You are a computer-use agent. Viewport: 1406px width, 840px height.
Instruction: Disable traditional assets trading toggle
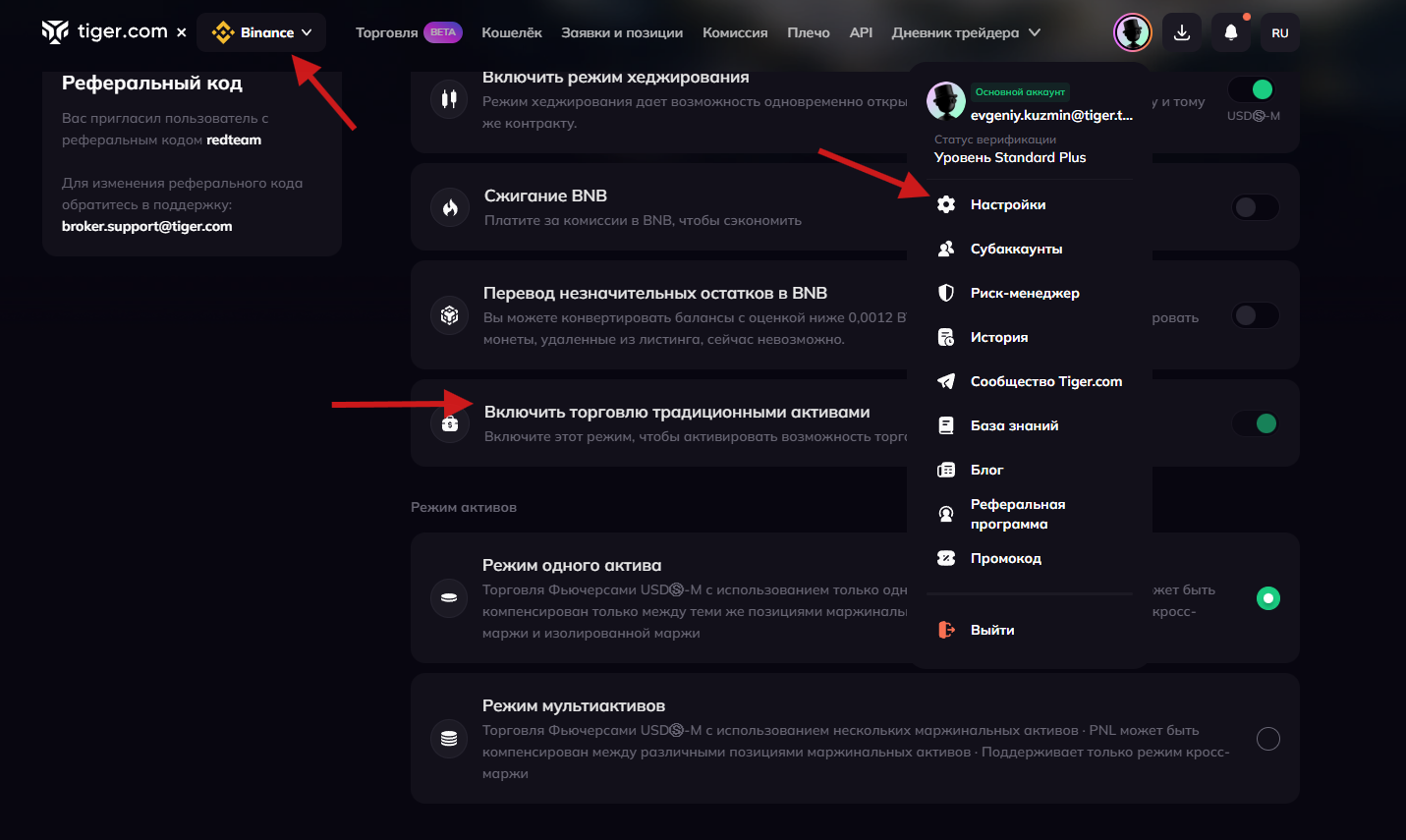(1257, 423)
